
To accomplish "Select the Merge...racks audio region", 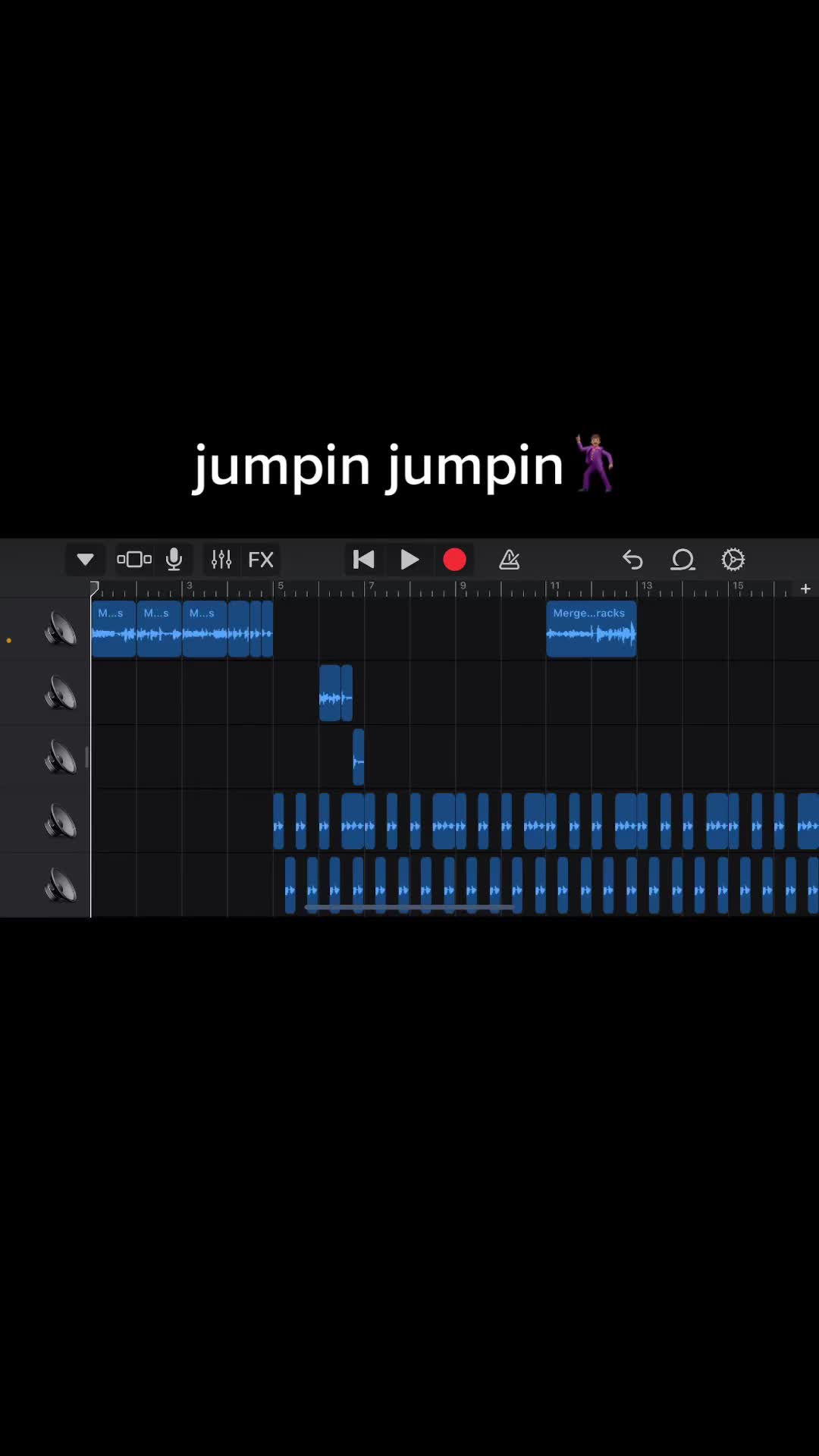I will pyautogui.click(x=591, y=629).
